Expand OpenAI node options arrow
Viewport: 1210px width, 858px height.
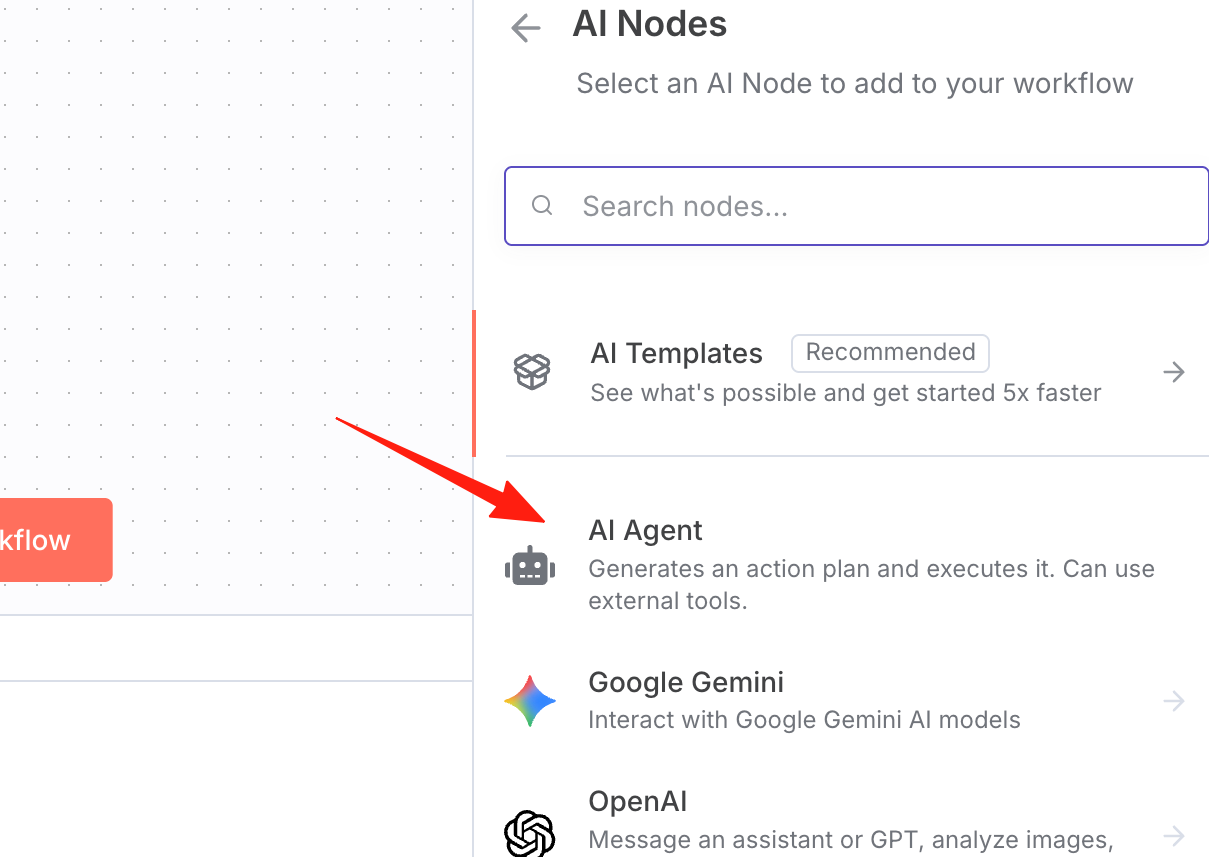1174,834
